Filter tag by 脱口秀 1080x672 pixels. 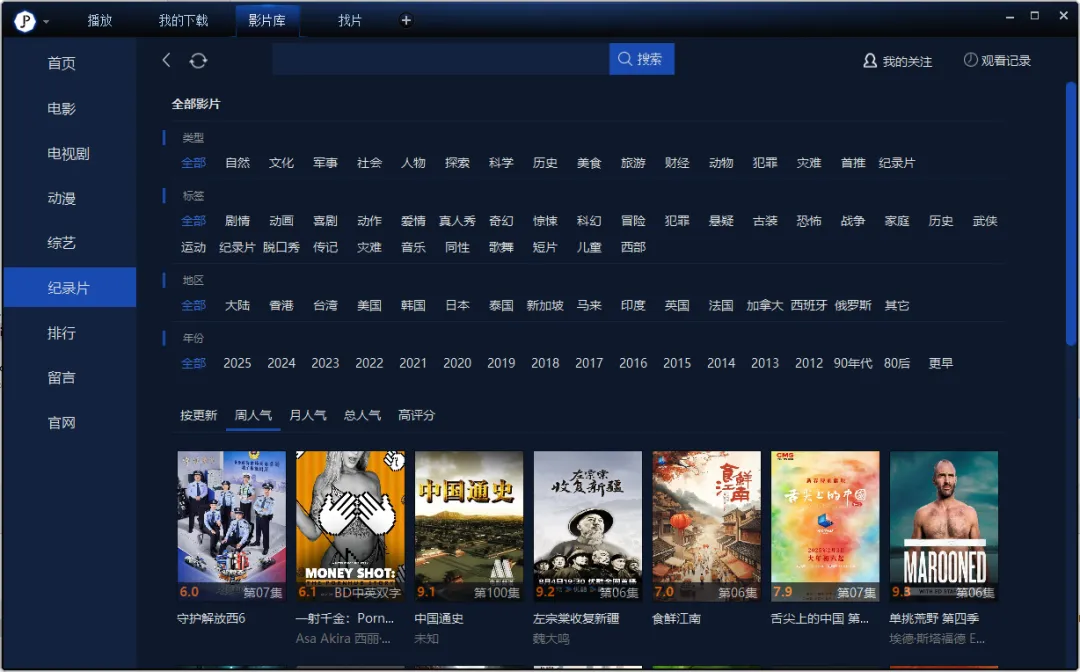[x=281, y=247]
